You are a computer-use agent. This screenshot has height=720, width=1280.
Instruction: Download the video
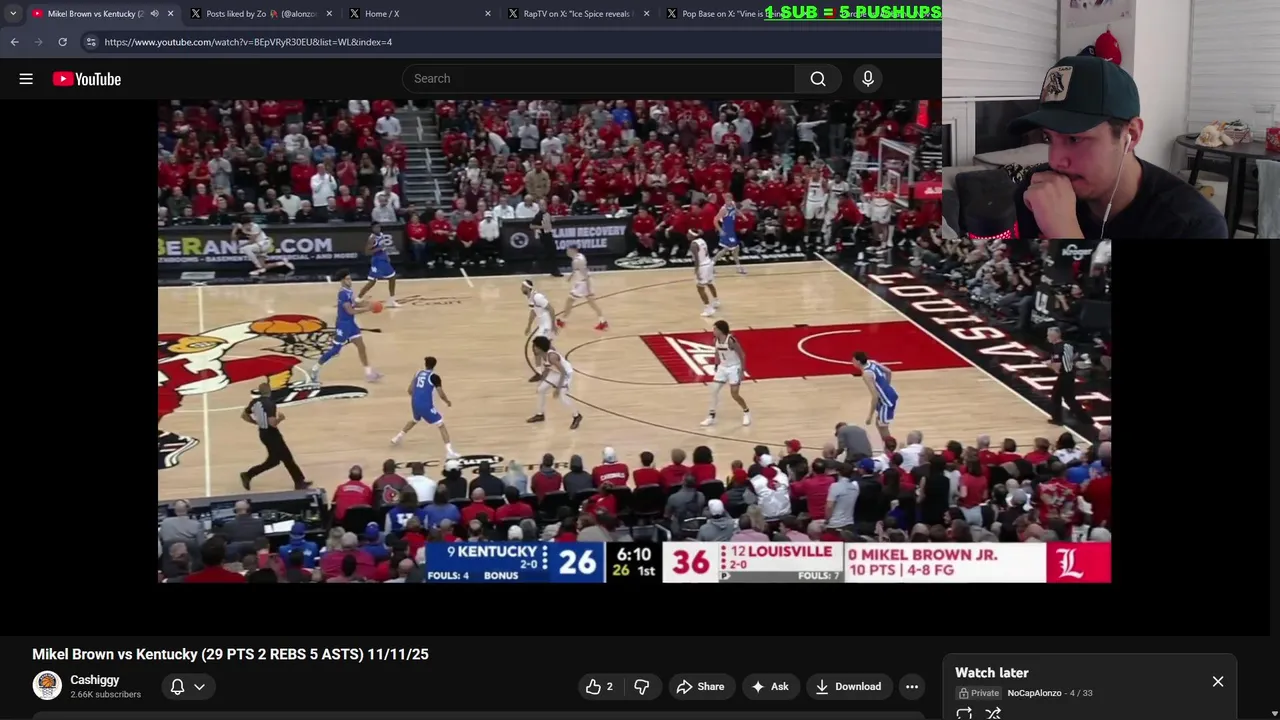click(849, 687)
